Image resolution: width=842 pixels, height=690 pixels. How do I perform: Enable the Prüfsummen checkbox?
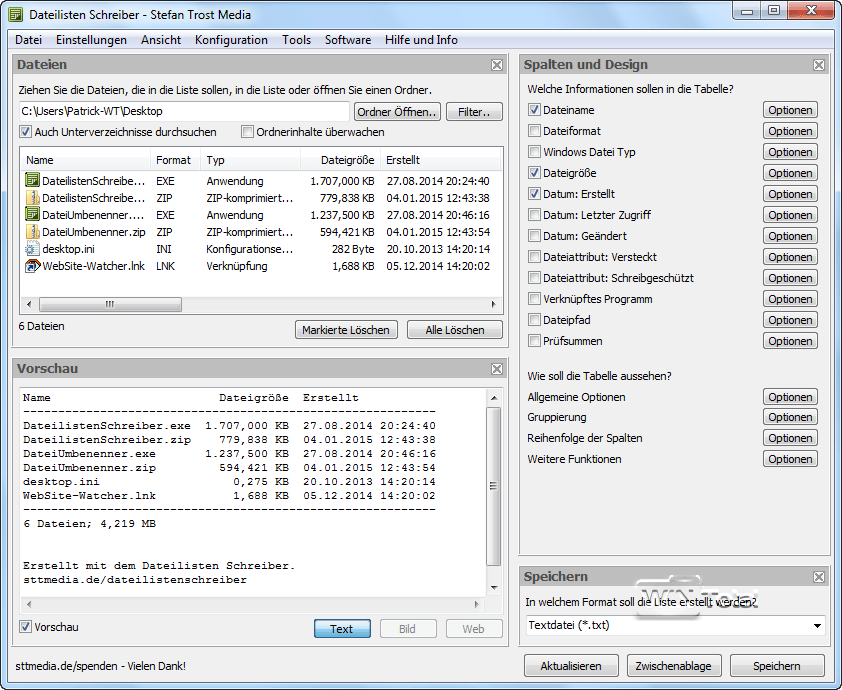coord(534,340)
